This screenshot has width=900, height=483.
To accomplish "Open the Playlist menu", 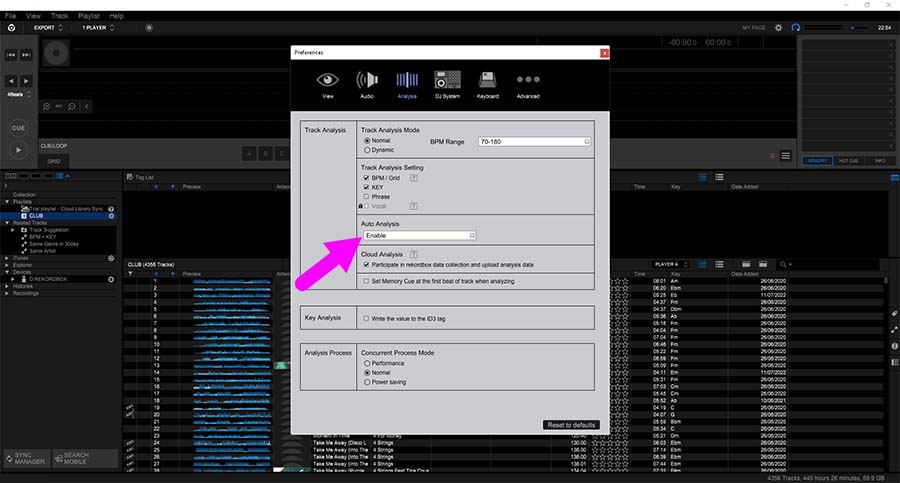I will point(88,16).
